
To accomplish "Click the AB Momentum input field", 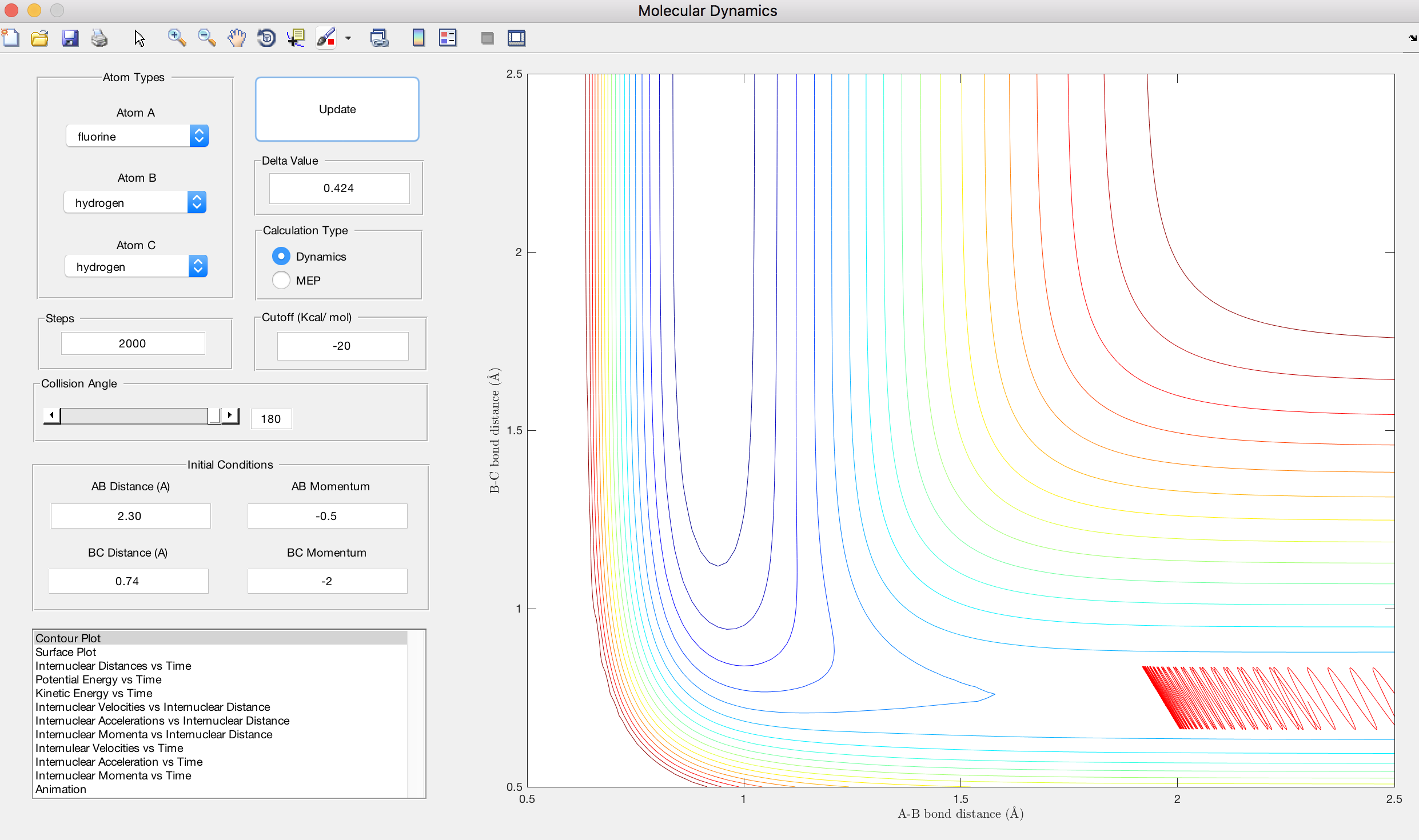I will pyautogui.click(x=327, y=516).
